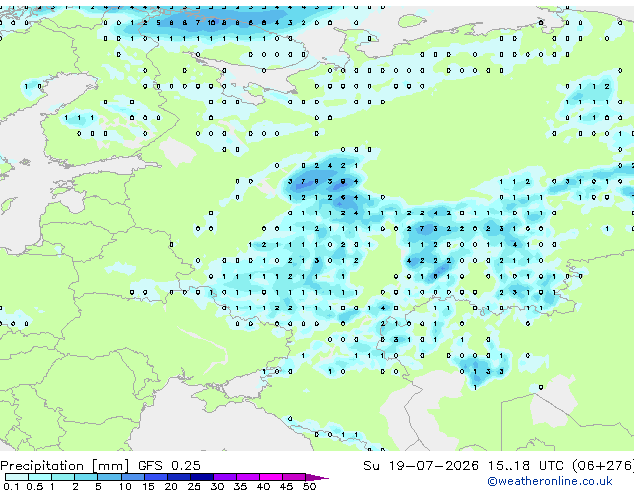Image resolution: width=634 pixels, height=490 pixels.
Task: Click the '(06+276)' run offset text
Action: tap(603, 466)
